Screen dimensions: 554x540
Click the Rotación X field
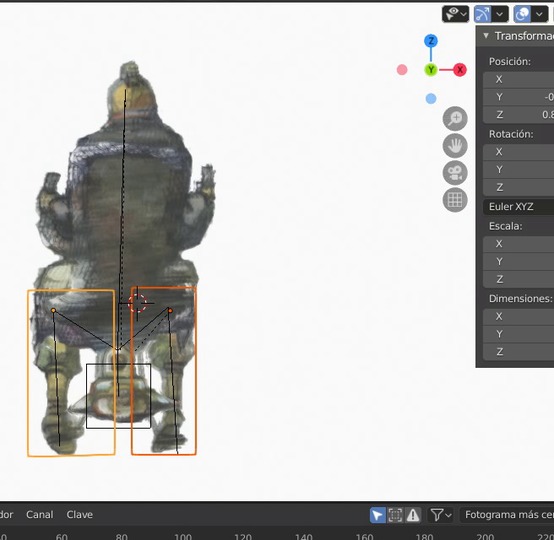coord(518,152)
